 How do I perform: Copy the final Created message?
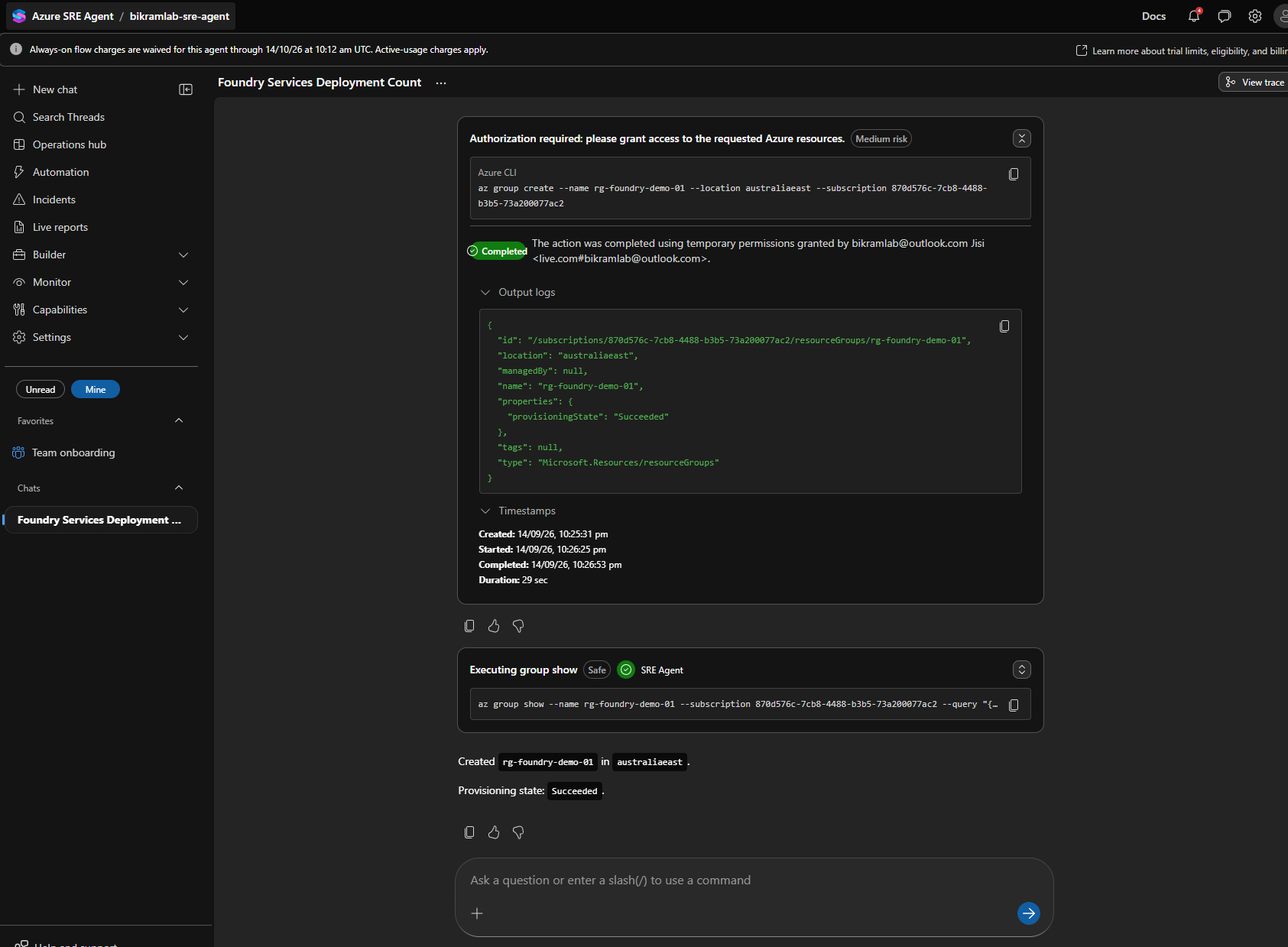pos(469,832)
